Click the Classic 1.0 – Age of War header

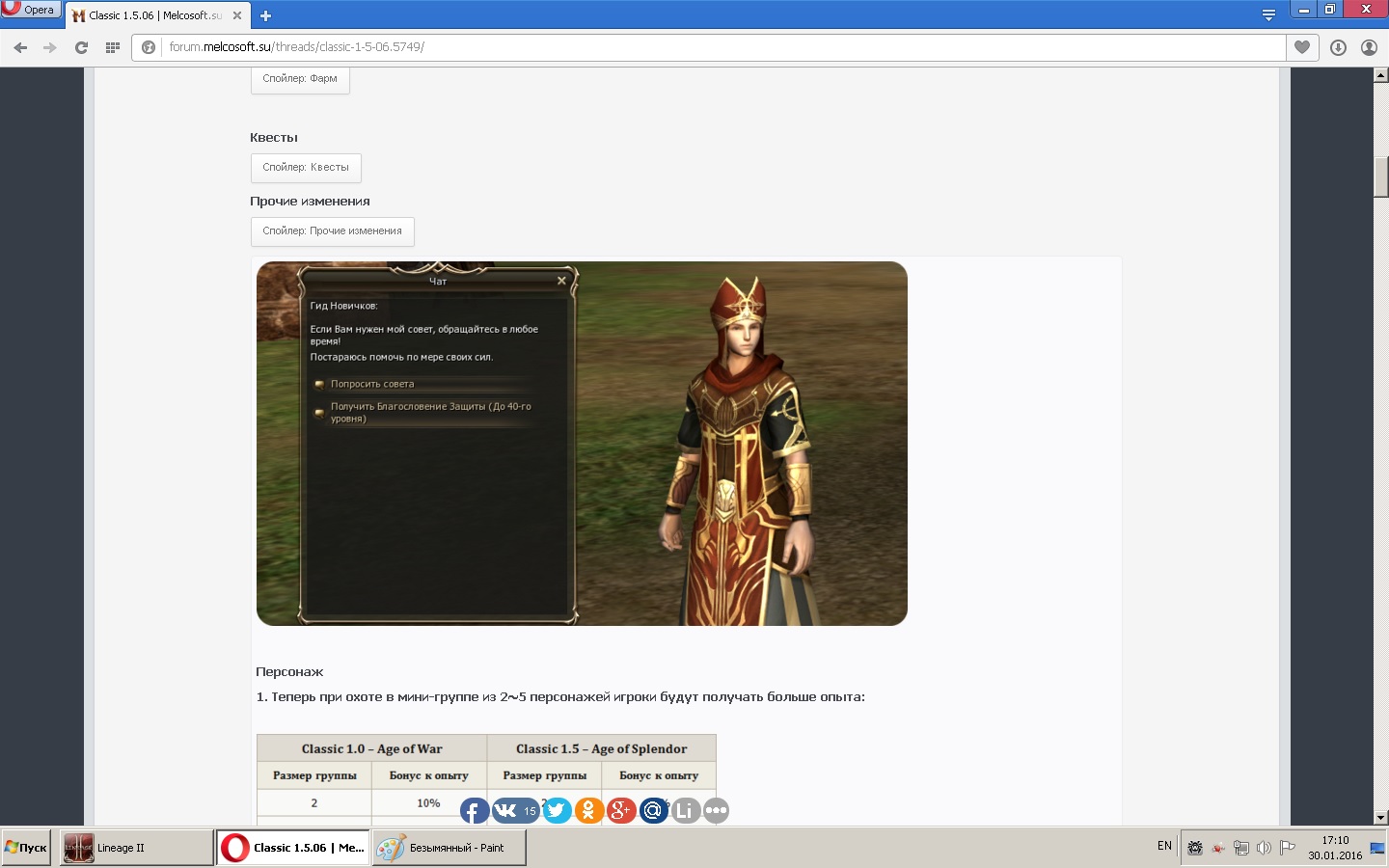click(371, 748)
